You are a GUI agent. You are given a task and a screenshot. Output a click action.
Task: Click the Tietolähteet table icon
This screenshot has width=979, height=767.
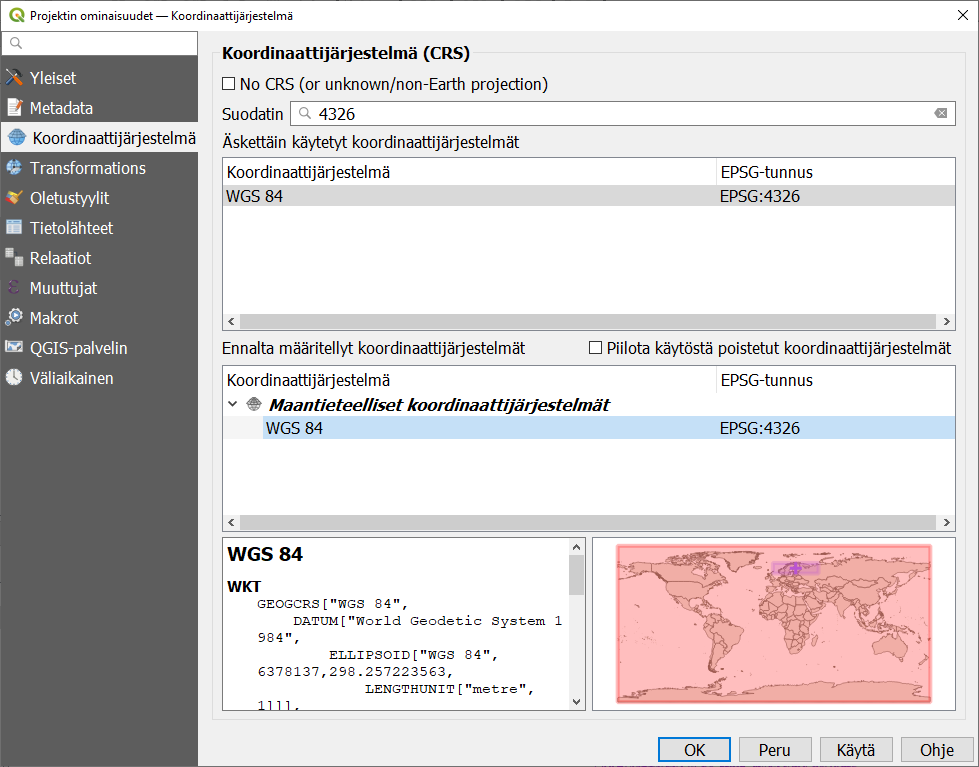tap(14, 228)
